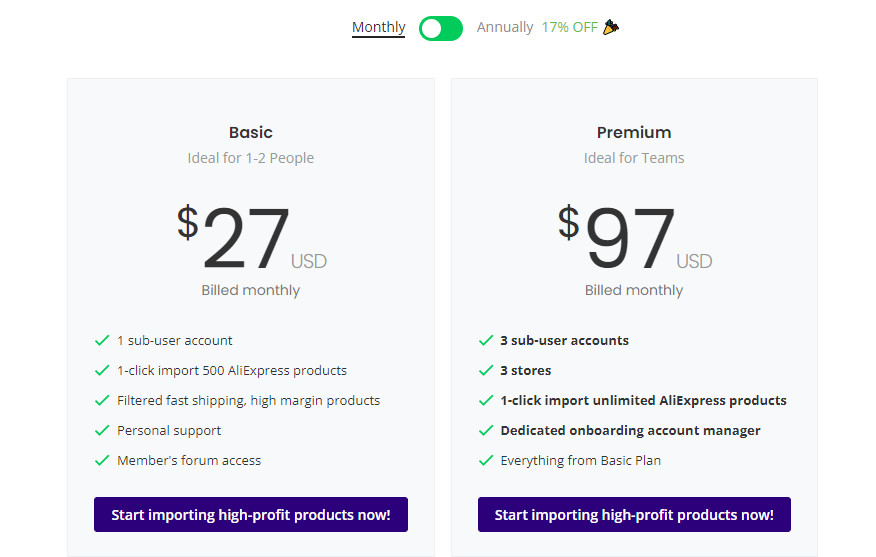
Task: Click the checkmark next to 1 sub-user account
Action: click(102, 340)
